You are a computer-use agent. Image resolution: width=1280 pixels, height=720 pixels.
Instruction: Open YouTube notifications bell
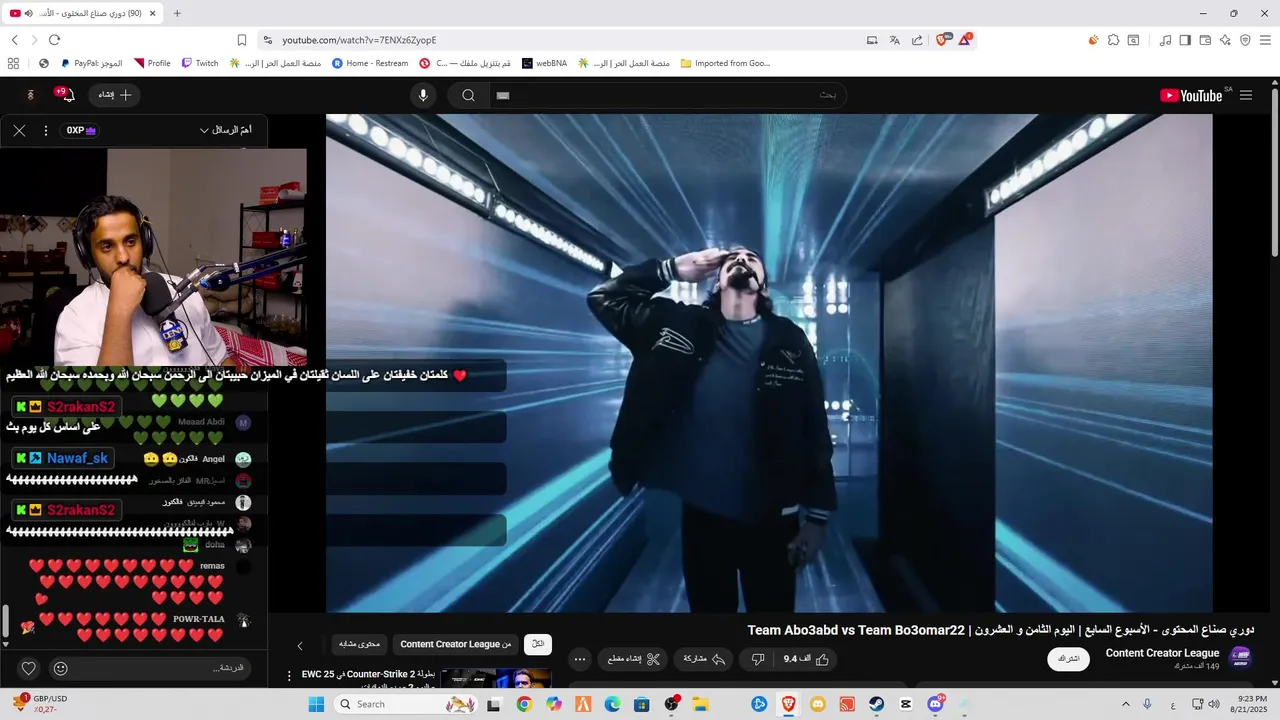point(66,95)
